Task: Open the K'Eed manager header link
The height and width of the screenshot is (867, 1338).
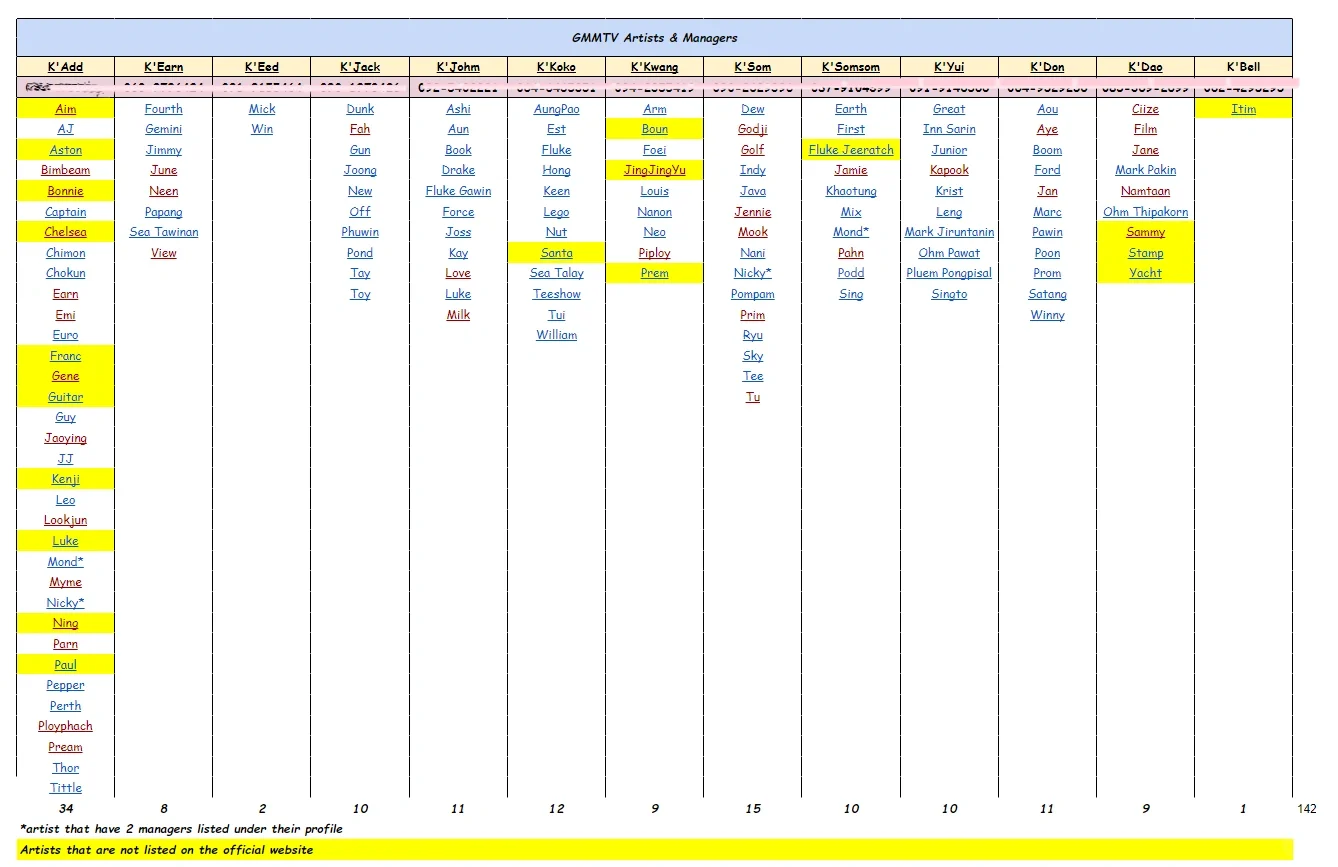Action: click(262, 67)
